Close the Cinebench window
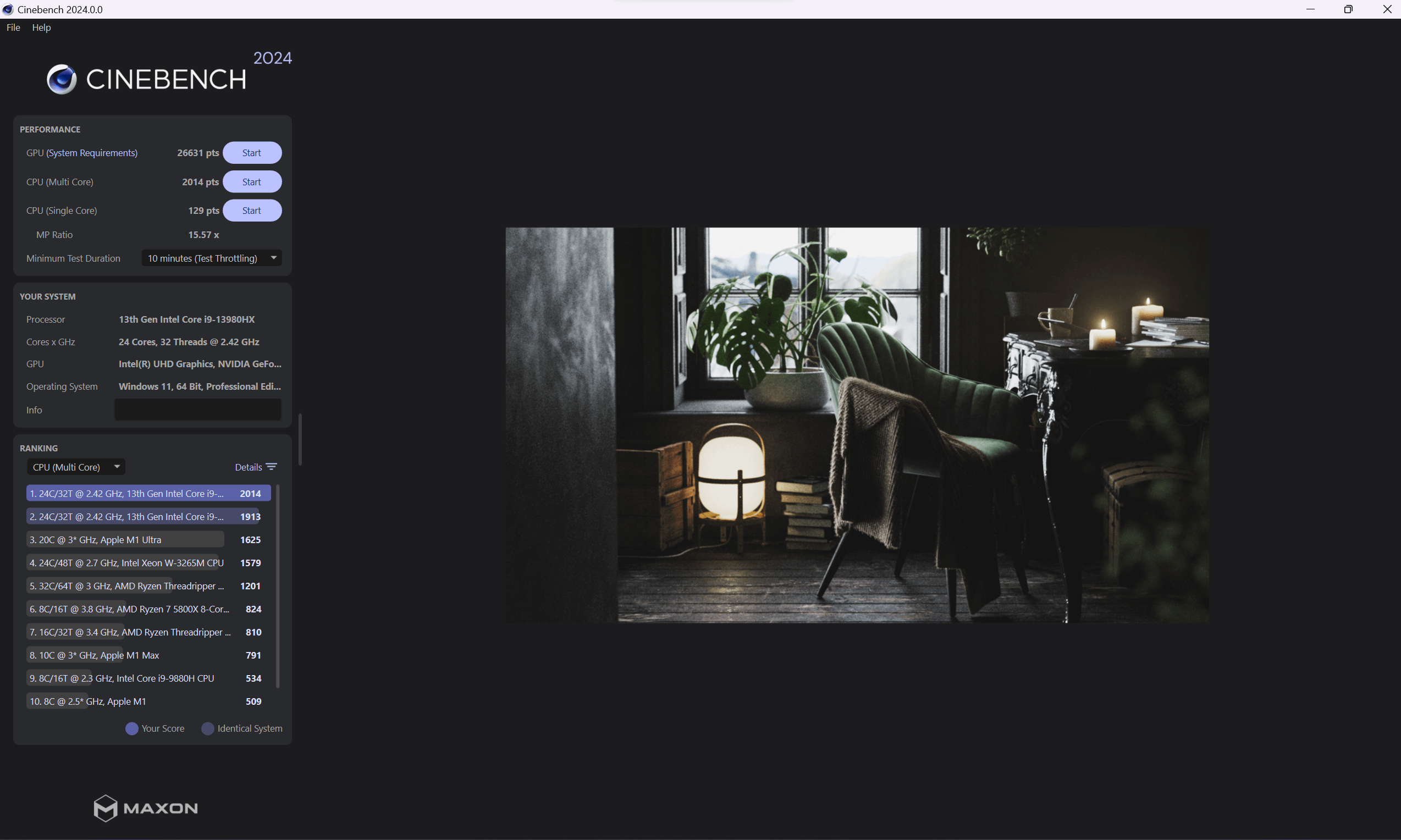1401x840 pixels. click(1387, 9)
